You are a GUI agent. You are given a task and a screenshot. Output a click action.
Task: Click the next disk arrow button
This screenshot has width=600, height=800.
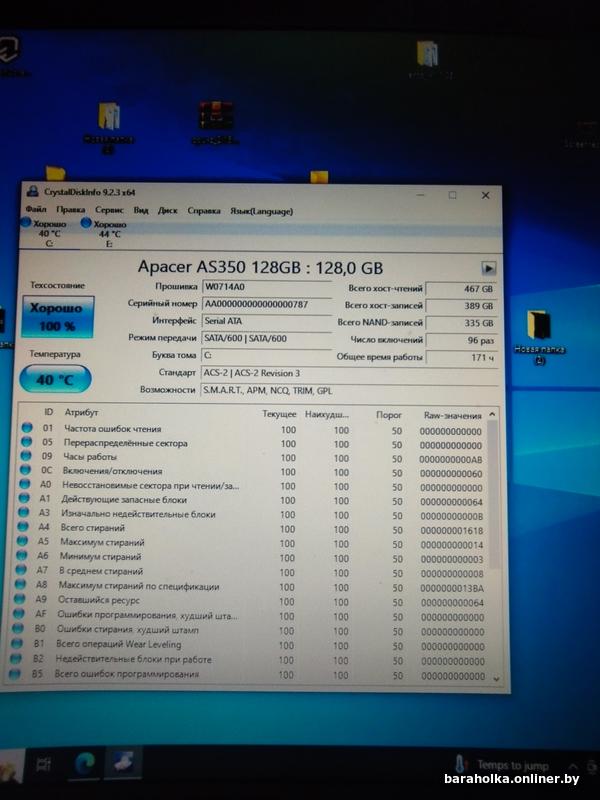(488, 268)
